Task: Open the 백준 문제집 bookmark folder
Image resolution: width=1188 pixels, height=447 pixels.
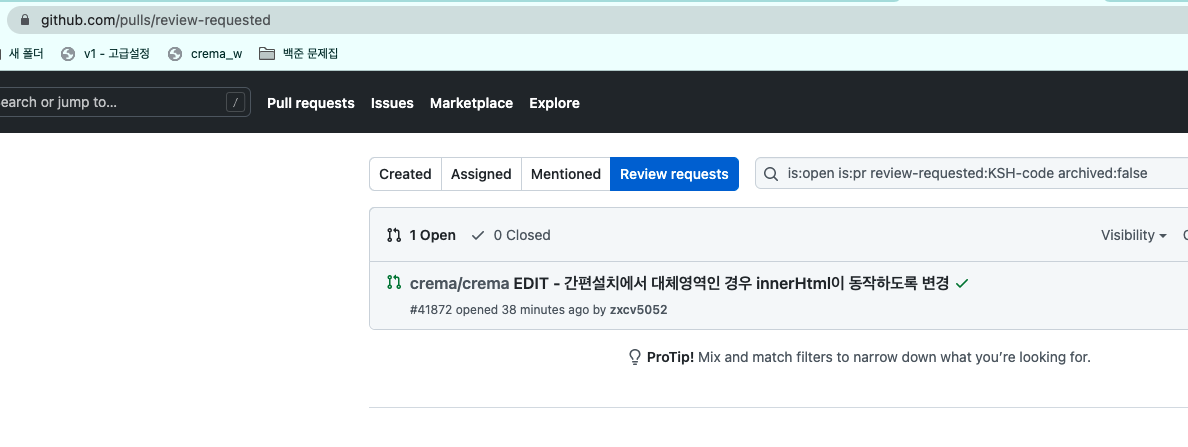Action: (299, 54)
